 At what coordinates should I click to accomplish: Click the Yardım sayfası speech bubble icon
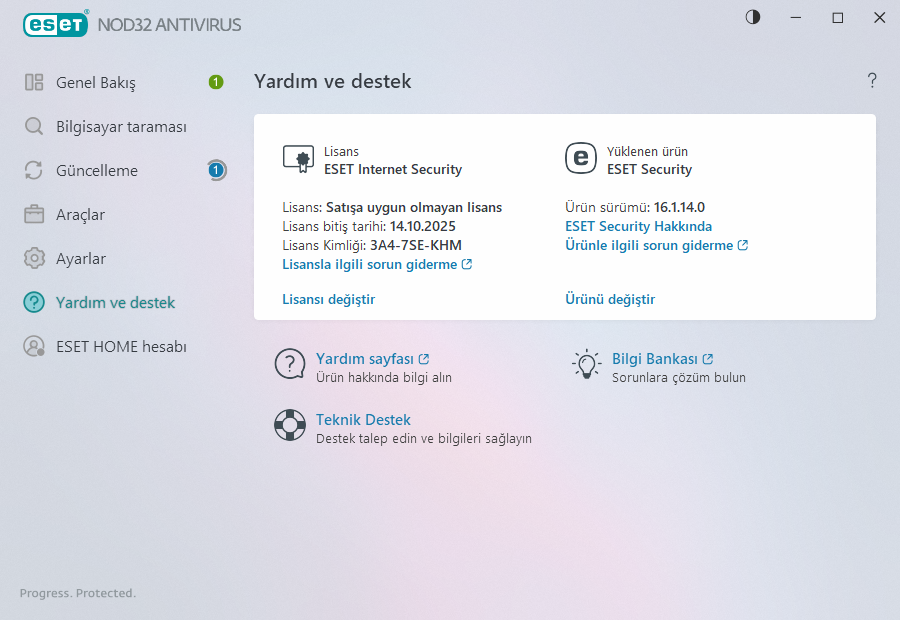pos(290,364)
